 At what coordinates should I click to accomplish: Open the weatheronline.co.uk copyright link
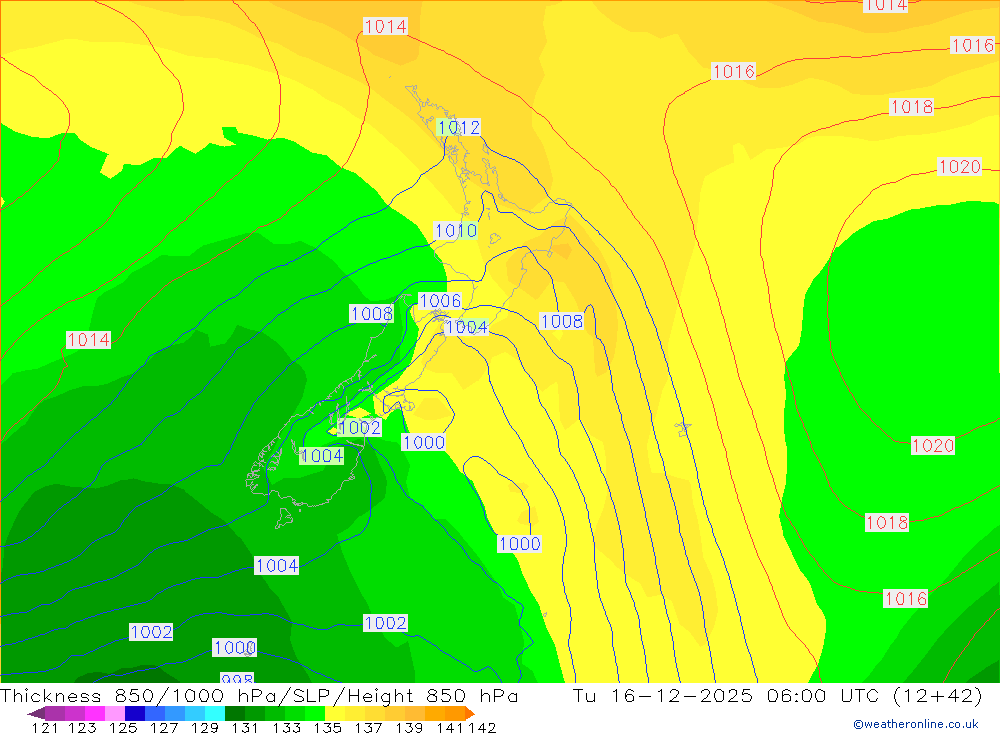point(915,724)
